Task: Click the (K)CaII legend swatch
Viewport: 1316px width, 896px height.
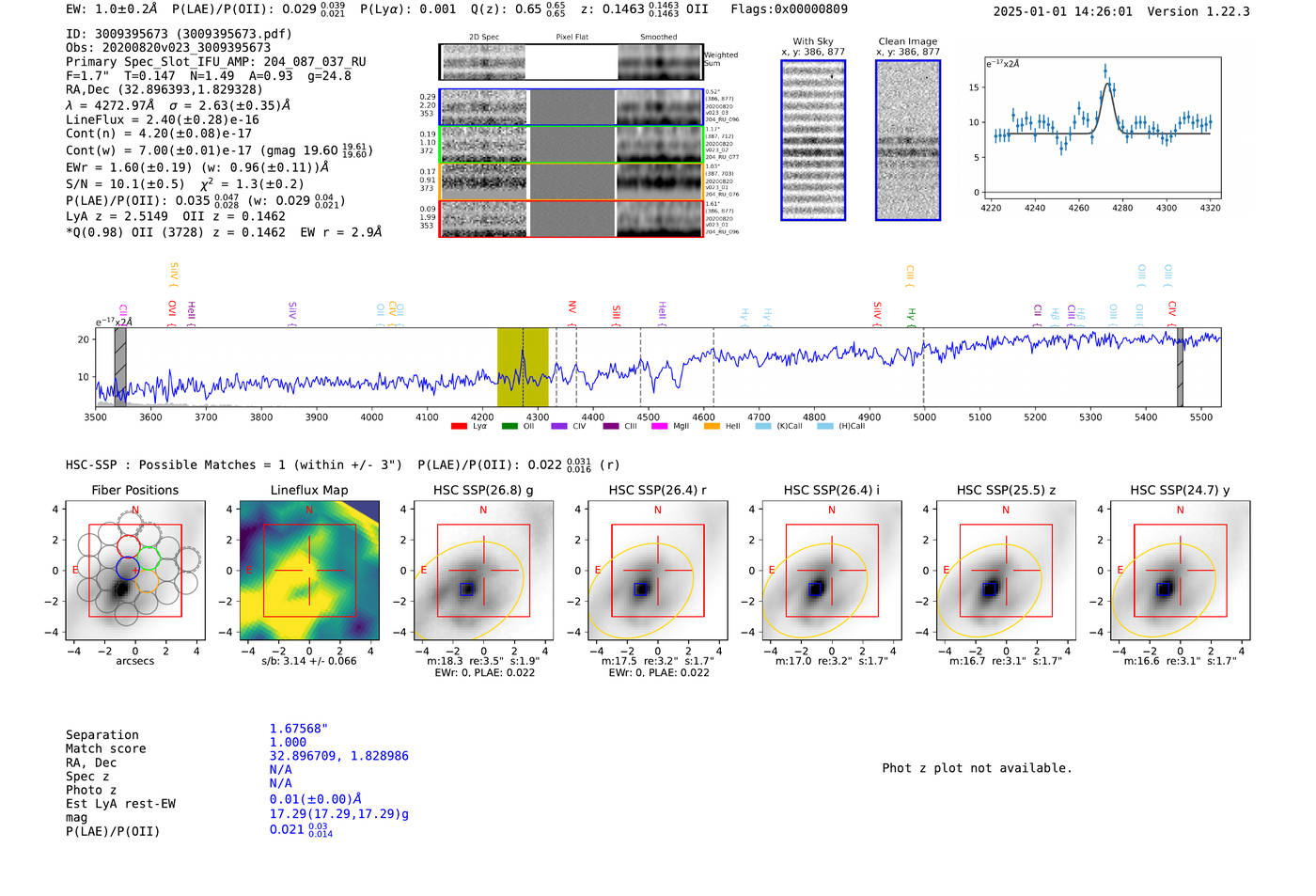Action: click(763, 426)
